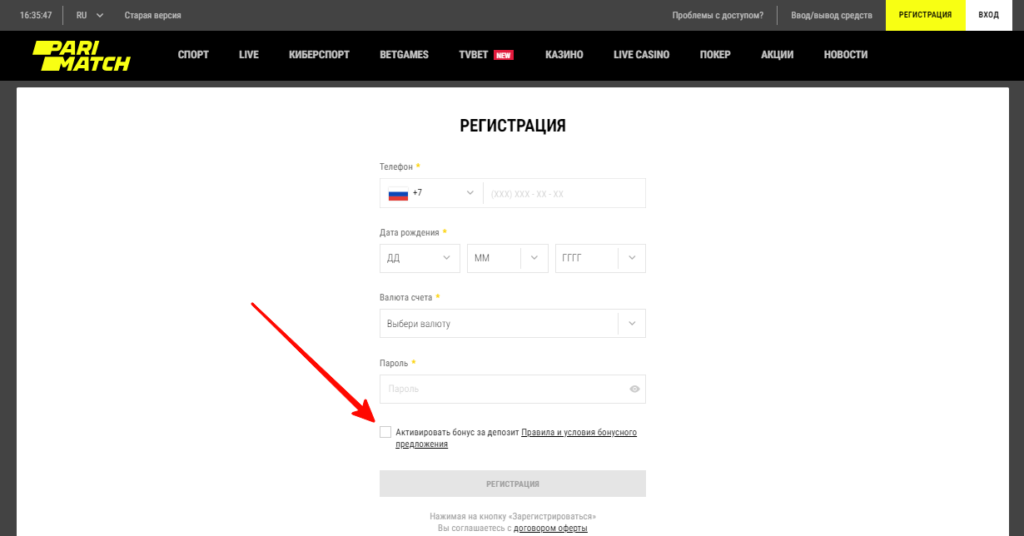Image resolution: width=1024 pixels, height=536 pixels.
Task: Select LIVE CASINO in navigation
Action: [641, 55]
